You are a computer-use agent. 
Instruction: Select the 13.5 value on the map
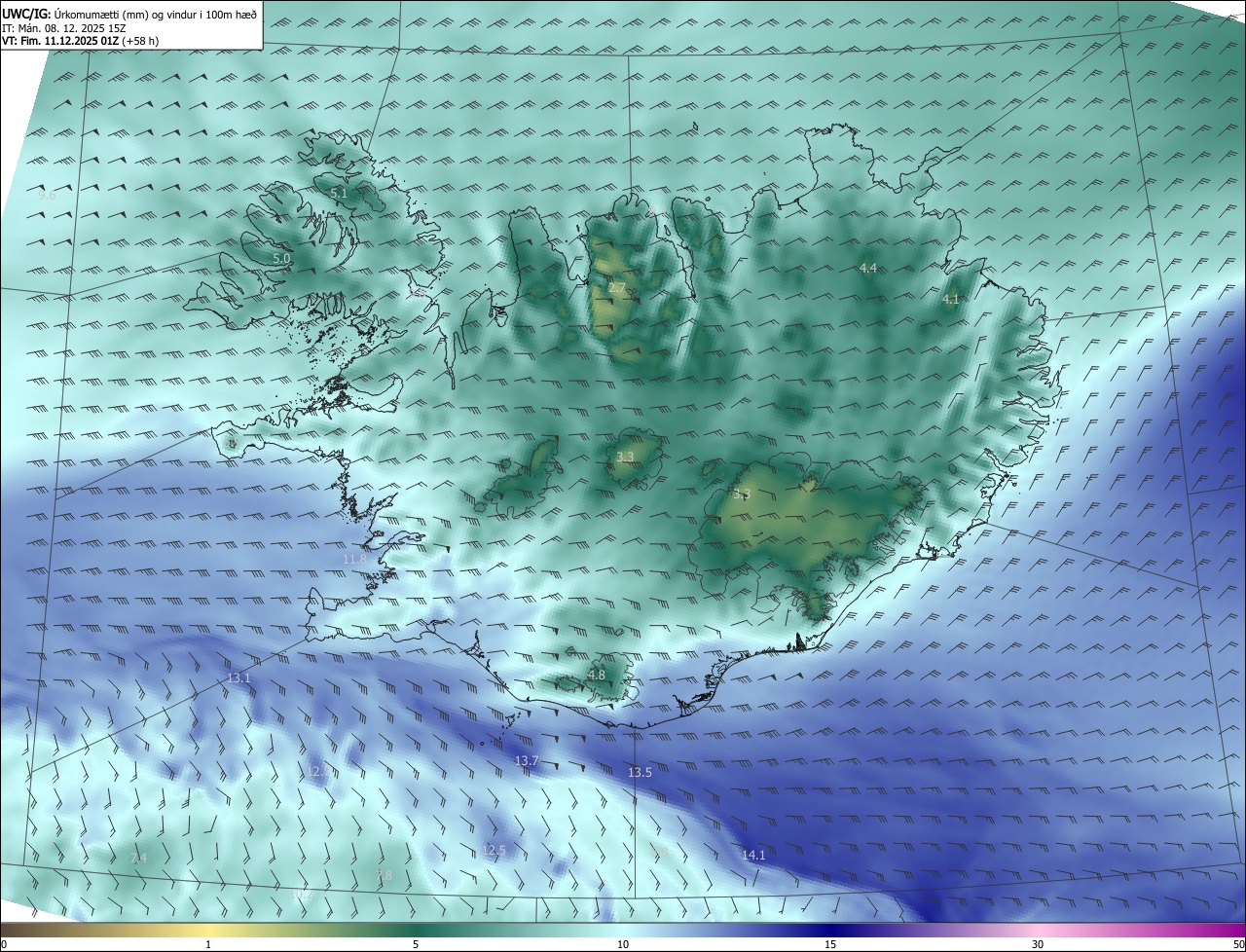coord(640,772)
